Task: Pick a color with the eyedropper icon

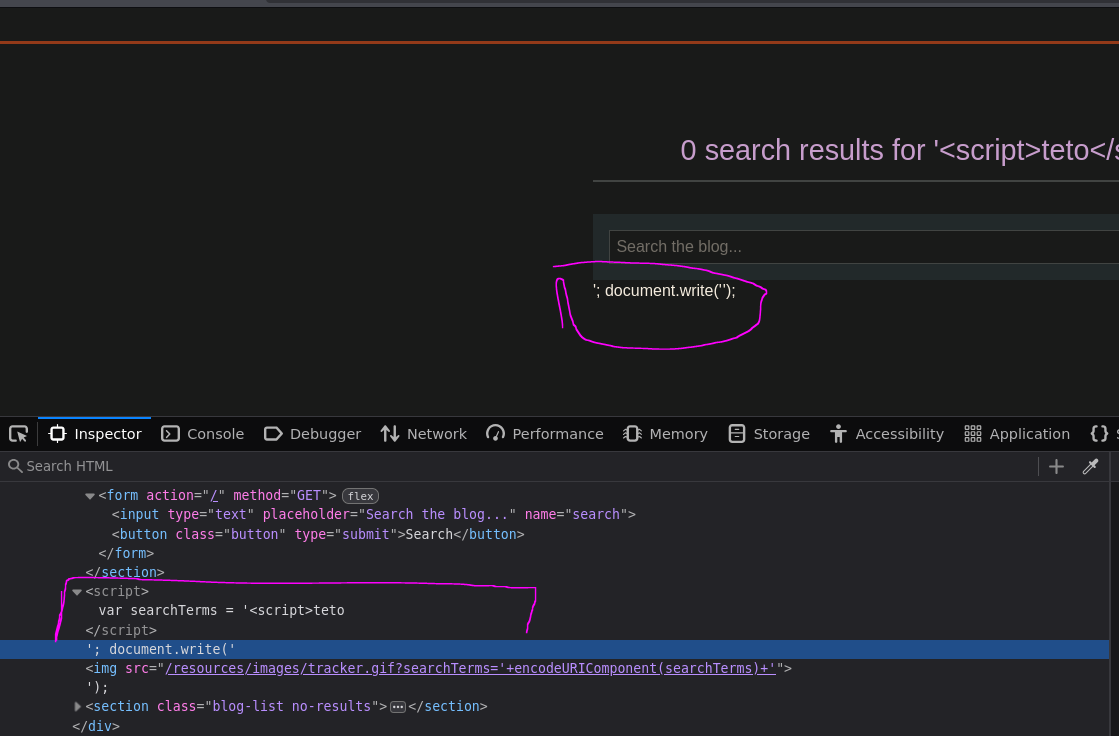Action: pyautogui.click(x=1090, y=466)
